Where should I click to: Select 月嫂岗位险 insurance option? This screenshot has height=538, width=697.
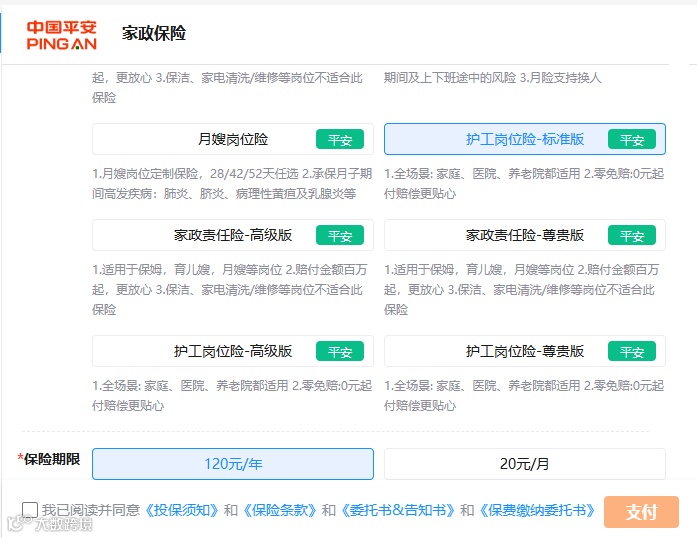point(232,139)
